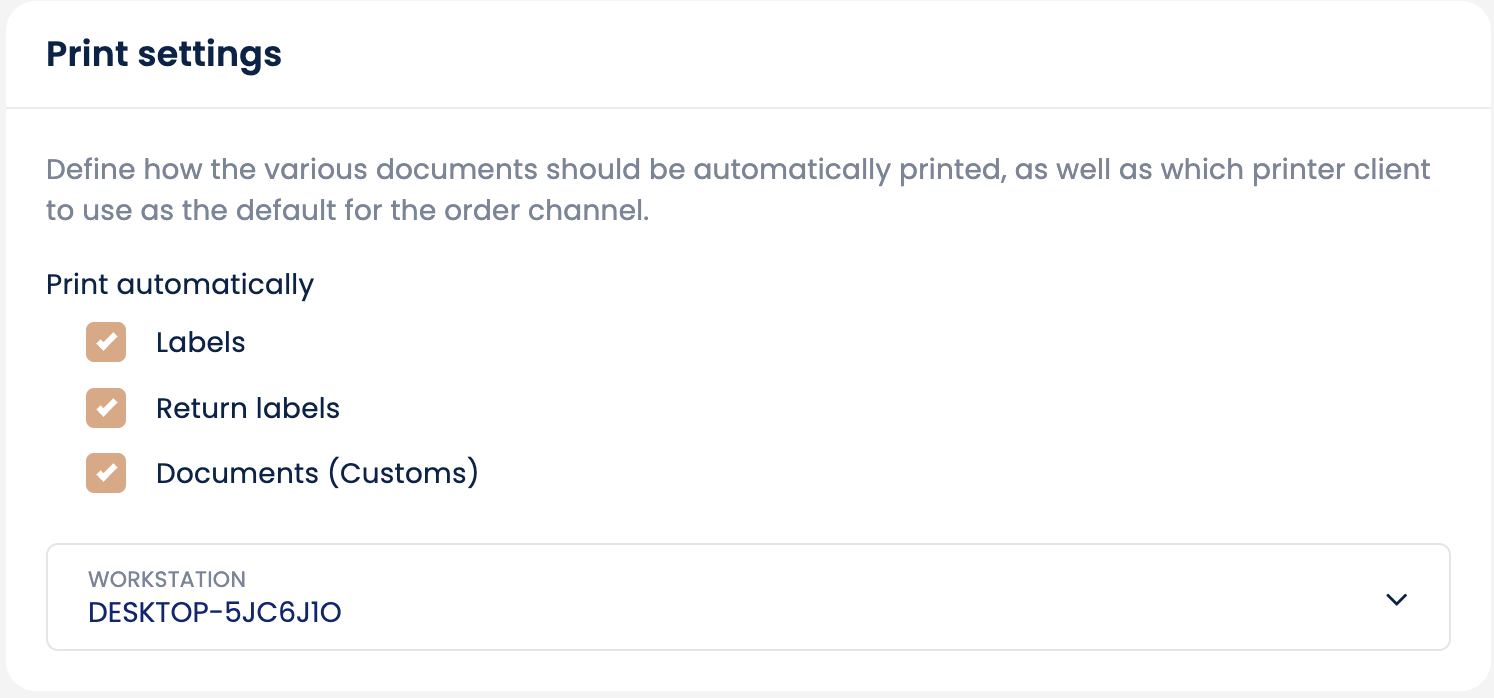Screen dimensions: 1494x698
Task: Click the 'Documents (Customs)' option text
Action: click(x=317, y=473)
